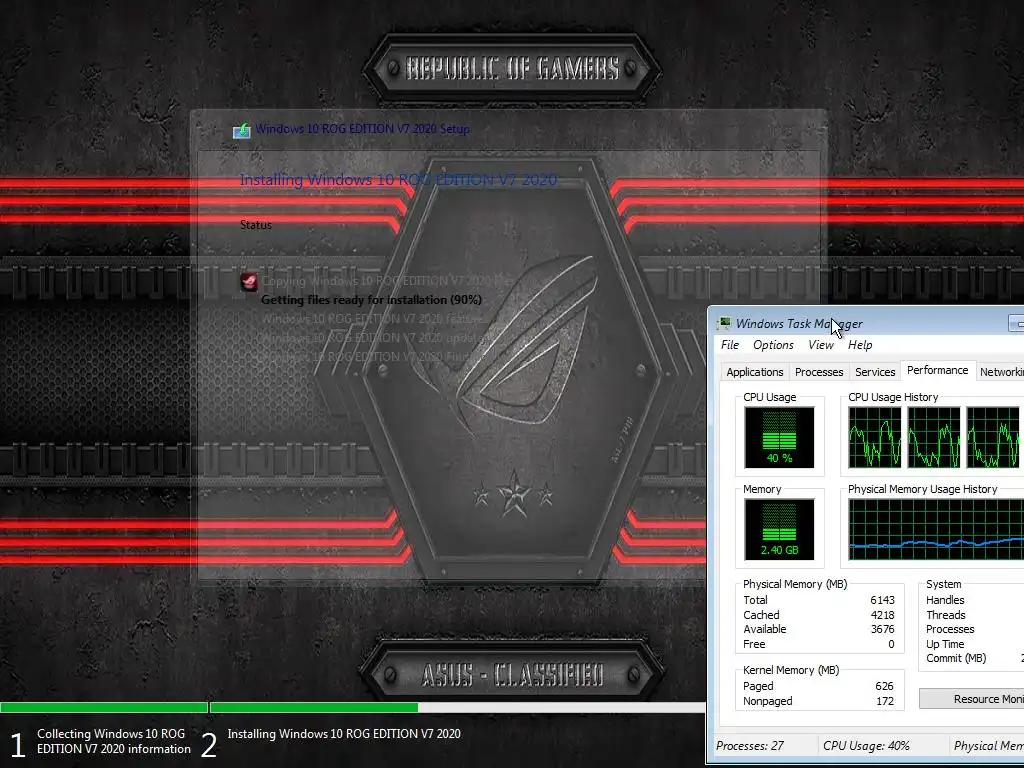
Task: Click the Kernel Memory Paged value 626
Action: tap(884, 686)
